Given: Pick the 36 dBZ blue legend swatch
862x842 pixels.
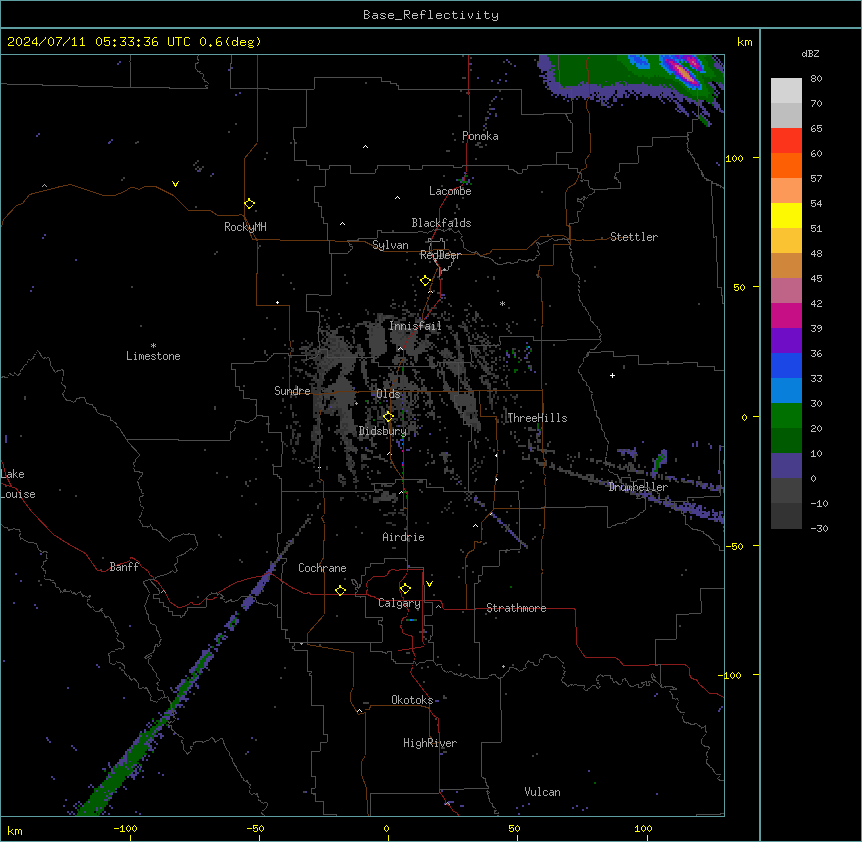Looking at the screenshot, I should pyautogui.click(x=786, y=365).
